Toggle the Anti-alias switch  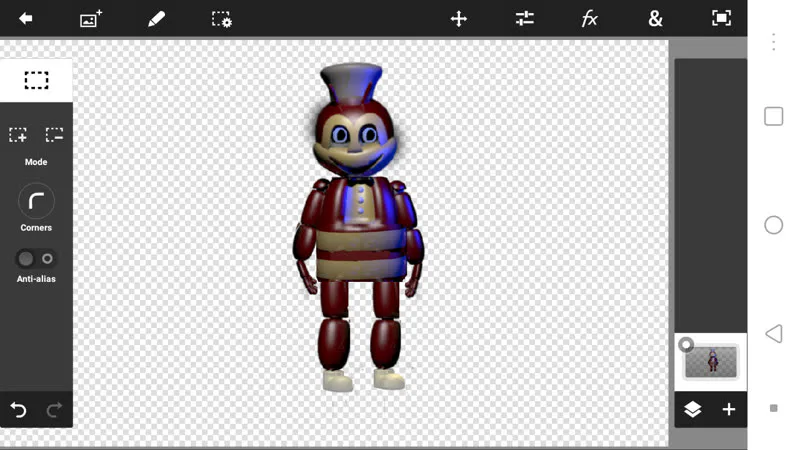36,259
